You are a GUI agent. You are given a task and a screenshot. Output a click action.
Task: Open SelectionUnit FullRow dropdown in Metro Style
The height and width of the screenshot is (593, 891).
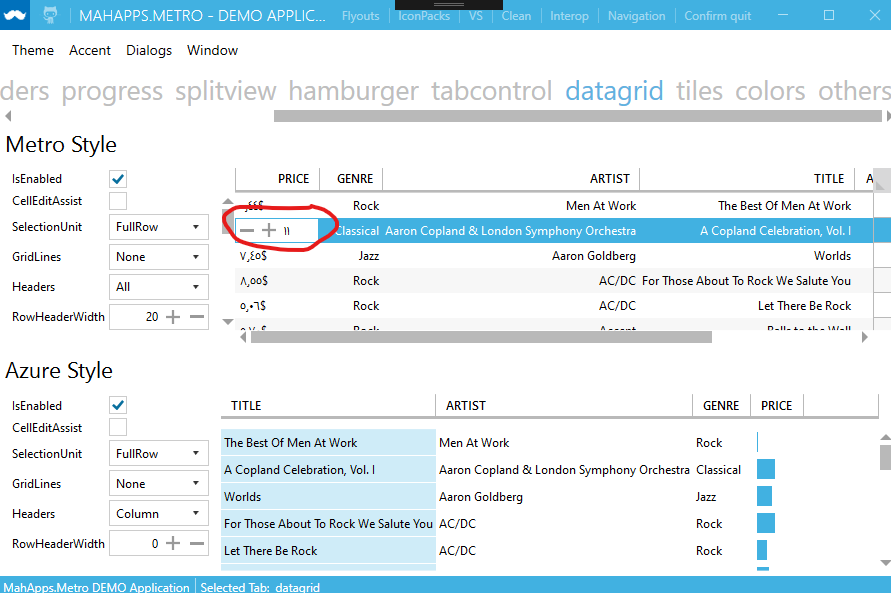tap(158, 227)
